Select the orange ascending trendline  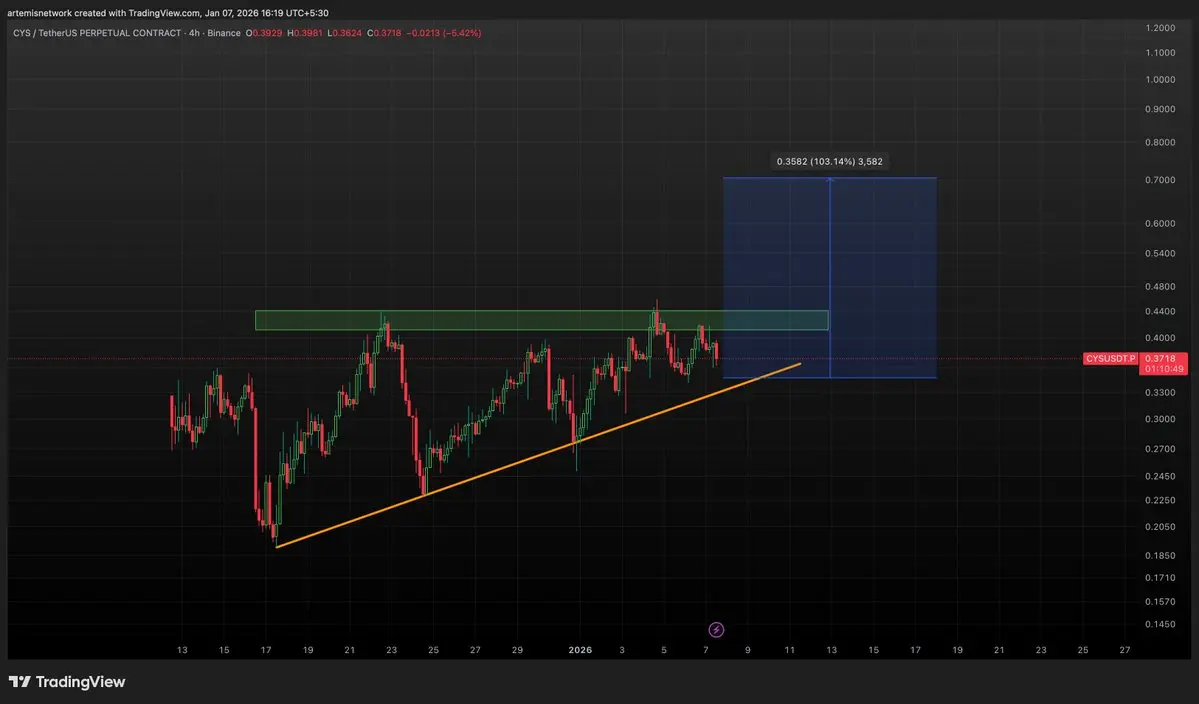(538, 456)
